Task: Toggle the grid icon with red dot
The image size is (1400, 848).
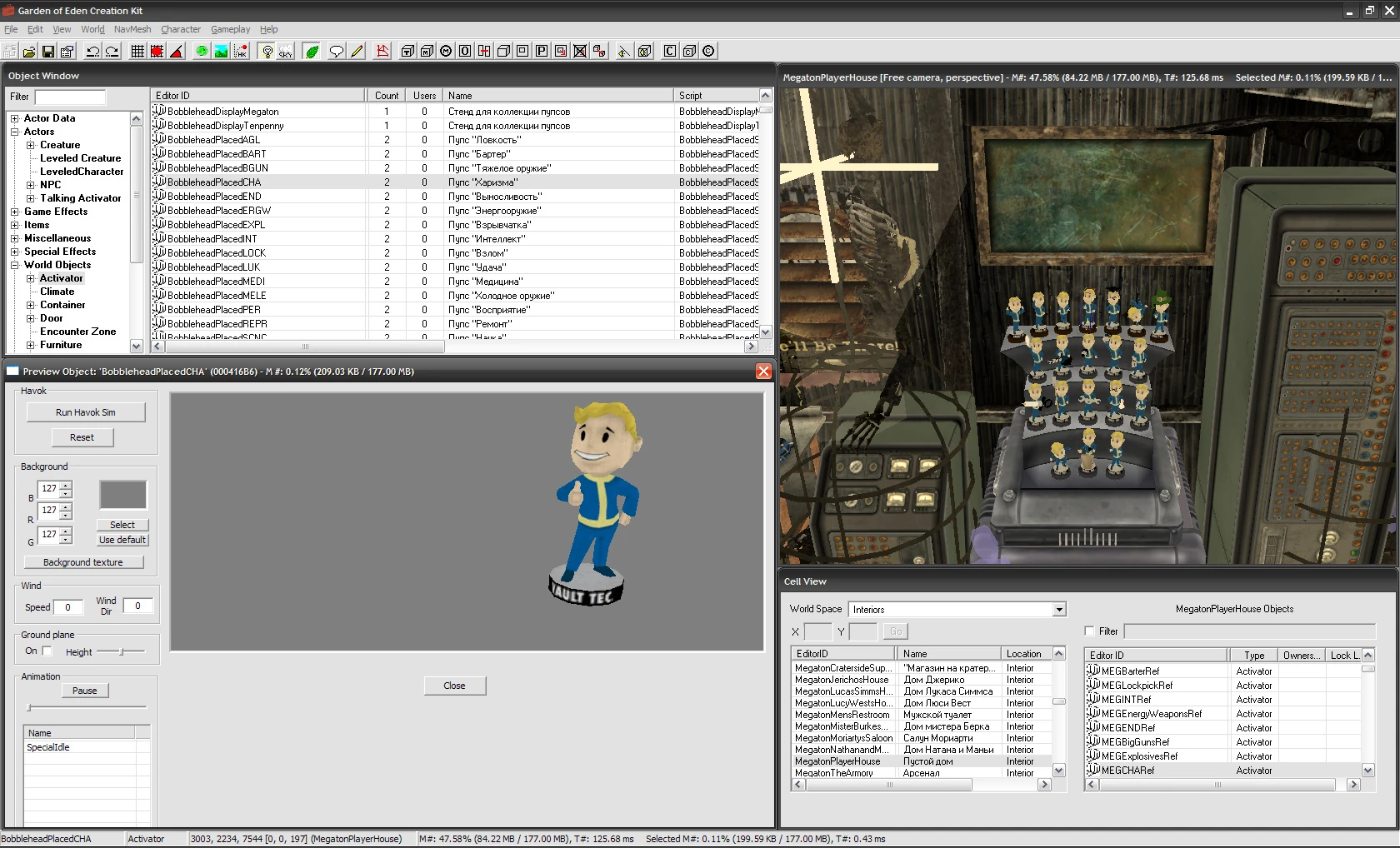Action: 157,52
